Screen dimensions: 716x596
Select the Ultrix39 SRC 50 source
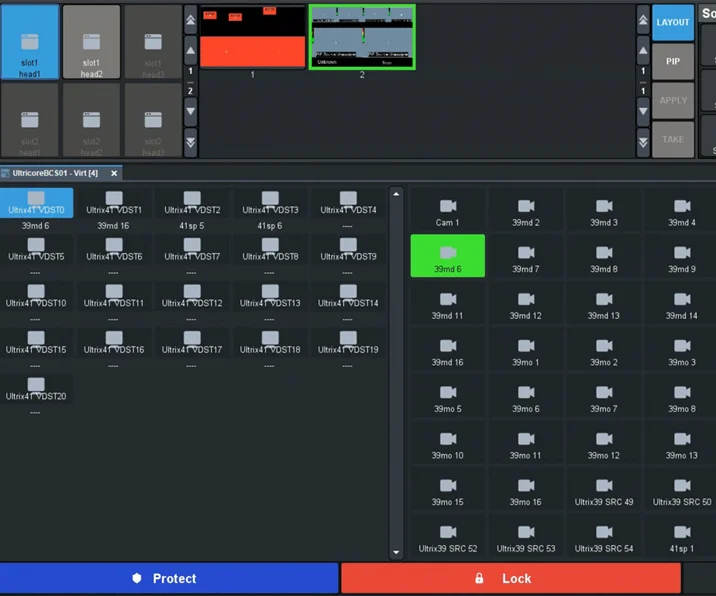(x=682, y=489)
